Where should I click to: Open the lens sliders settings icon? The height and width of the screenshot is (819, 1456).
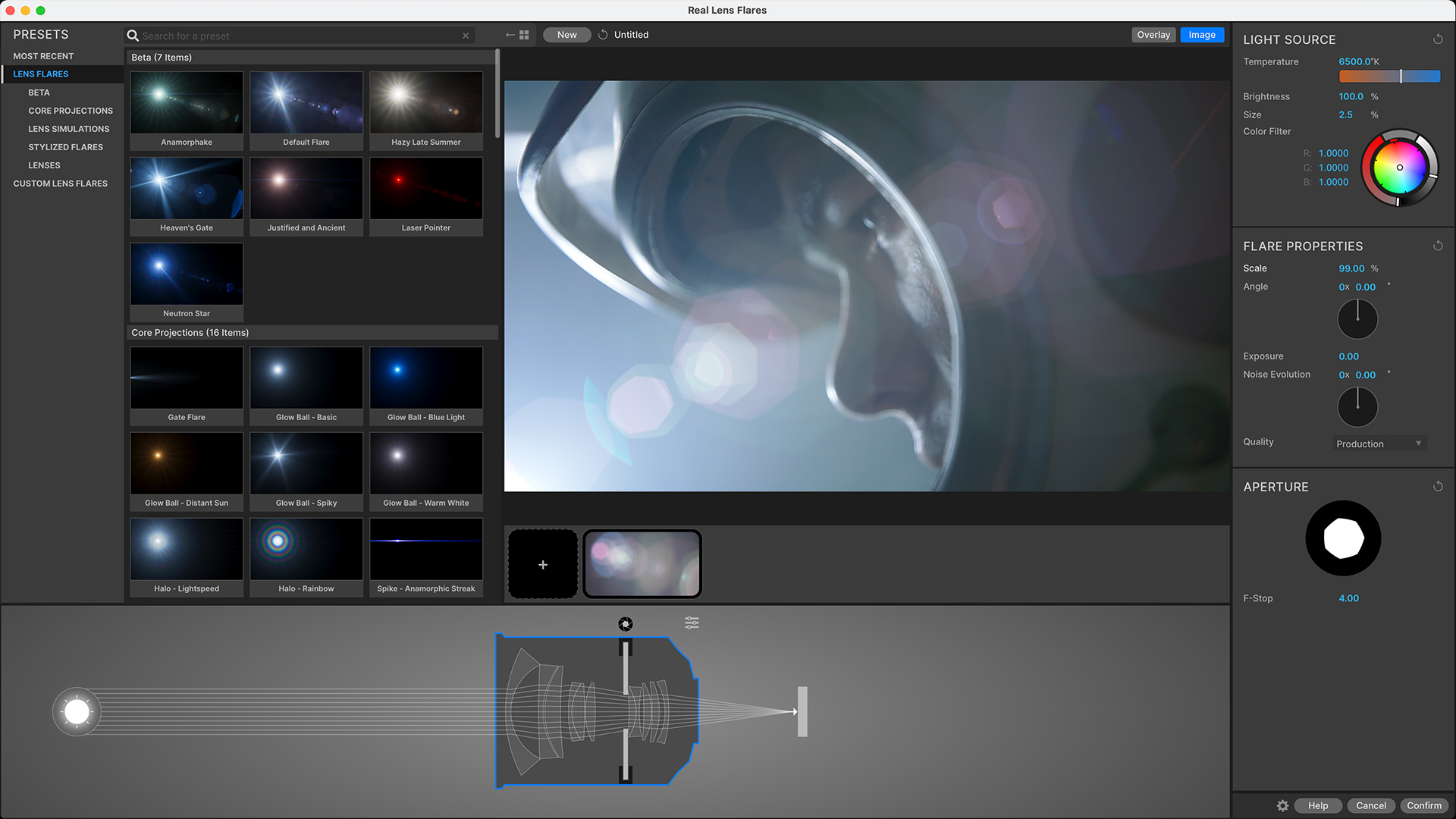click(692, 623)
